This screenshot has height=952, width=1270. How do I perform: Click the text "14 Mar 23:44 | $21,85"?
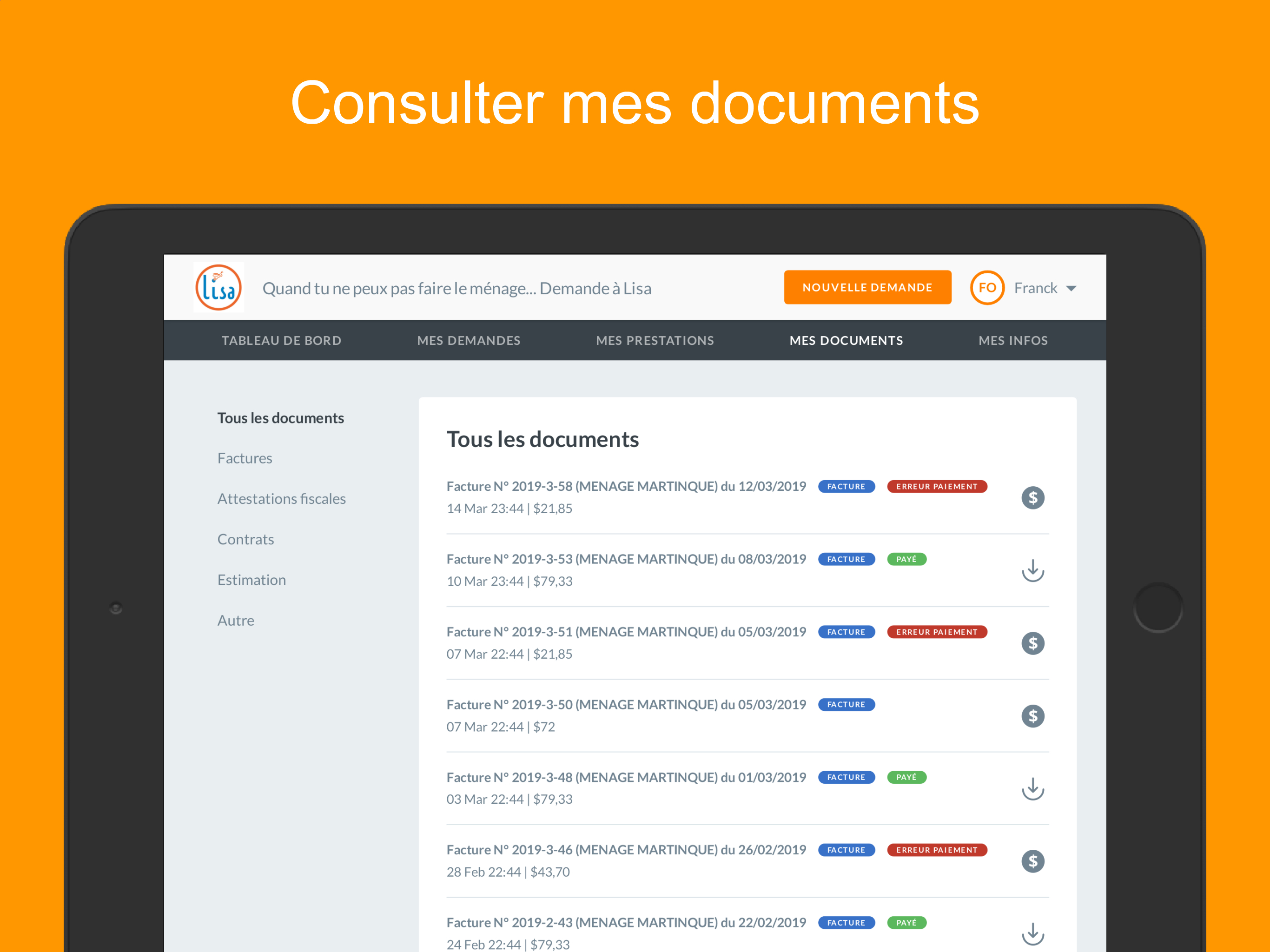point(509,509)
